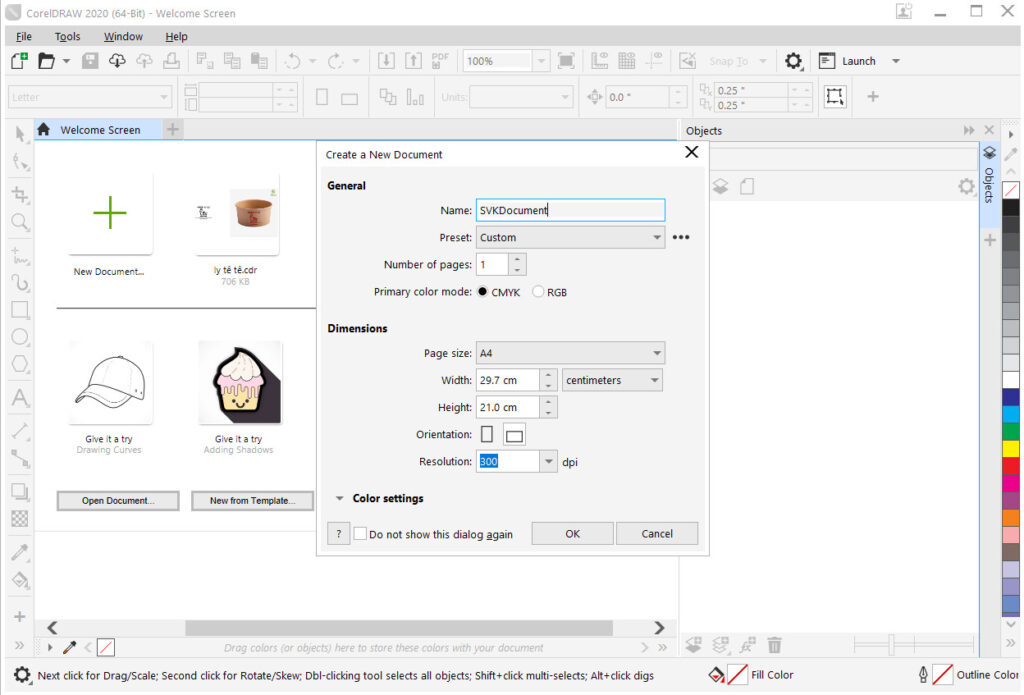
Task: Select RGB primary color mode
Action: 538,292
